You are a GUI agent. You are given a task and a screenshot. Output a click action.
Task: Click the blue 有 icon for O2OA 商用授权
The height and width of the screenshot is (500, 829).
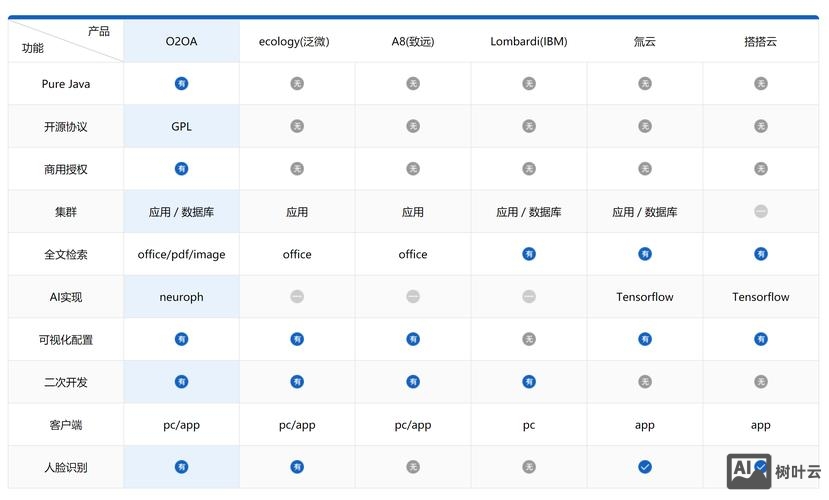click(181, 169)
